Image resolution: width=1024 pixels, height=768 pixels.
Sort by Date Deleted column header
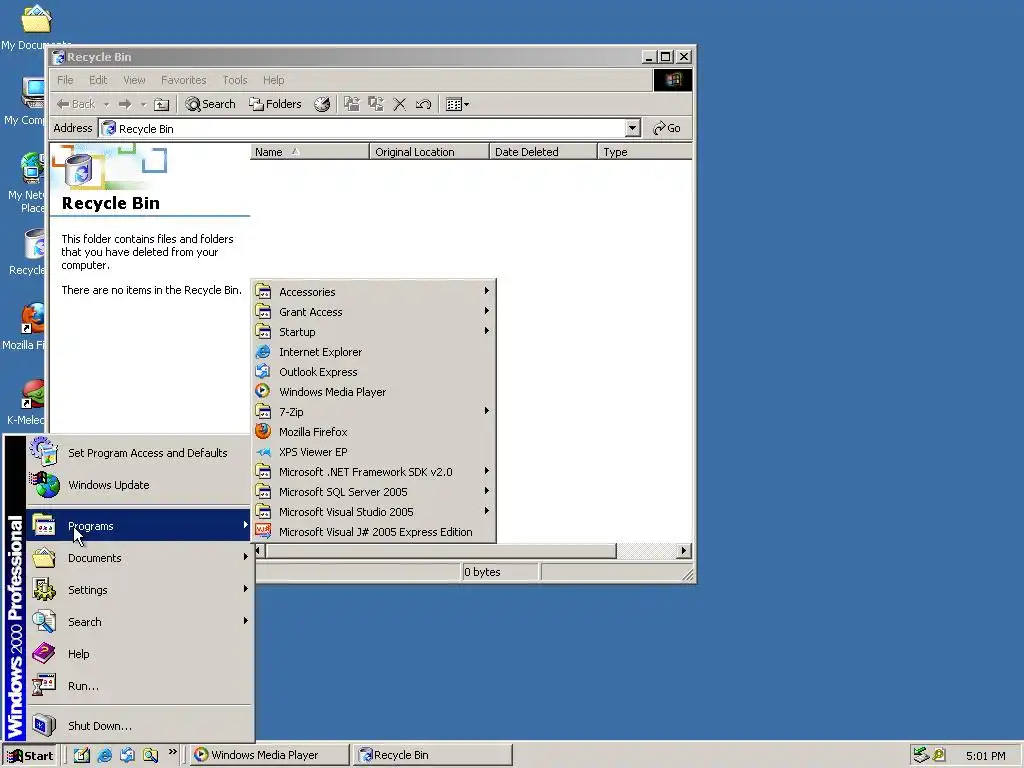[543, 152]
